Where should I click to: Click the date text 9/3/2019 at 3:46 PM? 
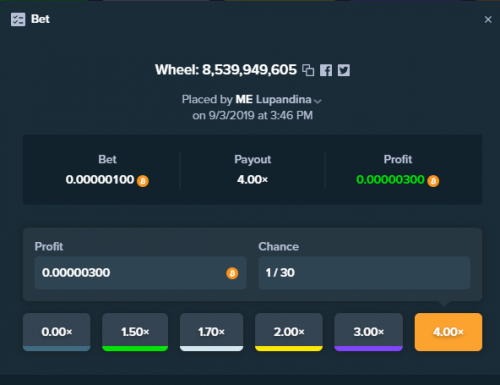(261, 115)
